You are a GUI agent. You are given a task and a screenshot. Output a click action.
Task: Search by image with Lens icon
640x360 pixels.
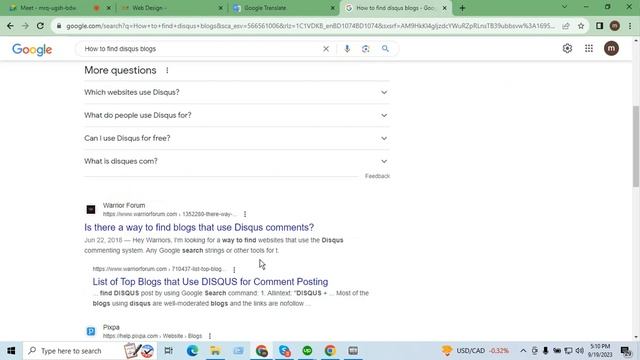tap(365, 49)
